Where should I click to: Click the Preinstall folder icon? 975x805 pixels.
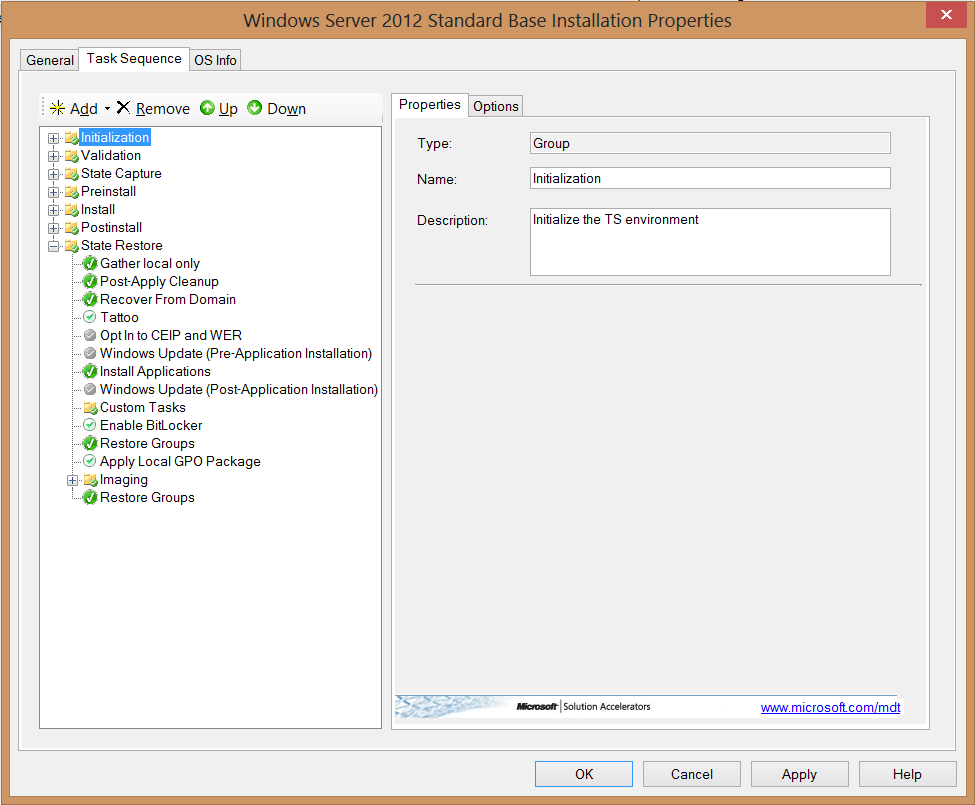[72, 191]
